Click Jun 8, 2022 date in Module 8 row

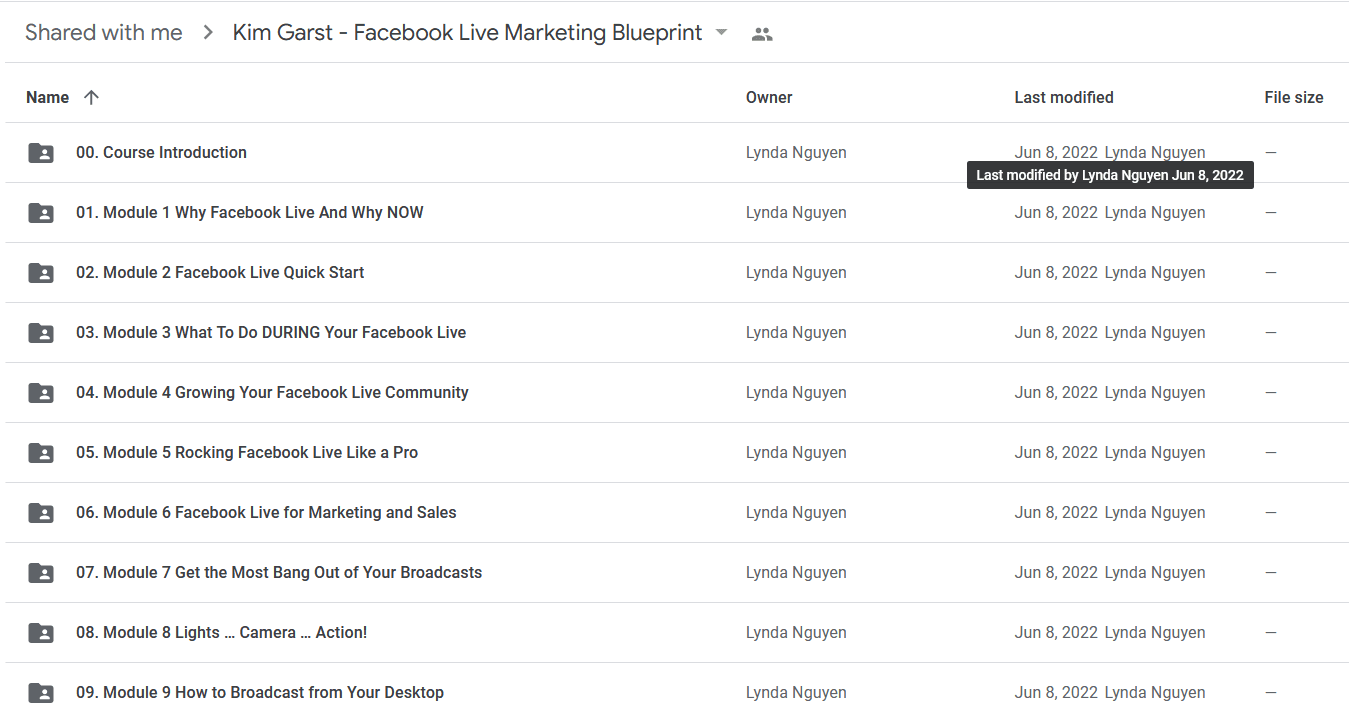1056,632
